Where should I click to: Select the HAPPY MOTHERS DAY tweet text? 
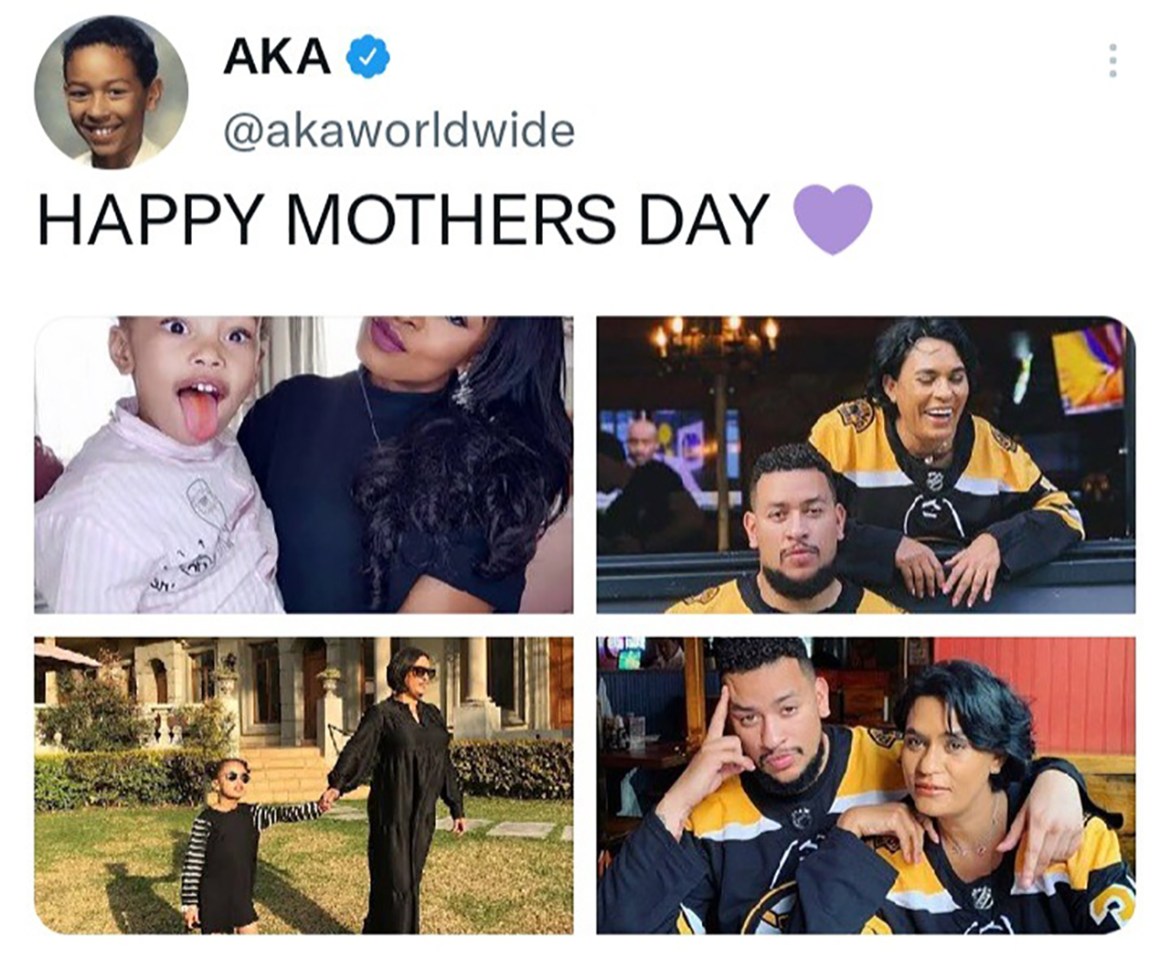click(x=403, y=219)
